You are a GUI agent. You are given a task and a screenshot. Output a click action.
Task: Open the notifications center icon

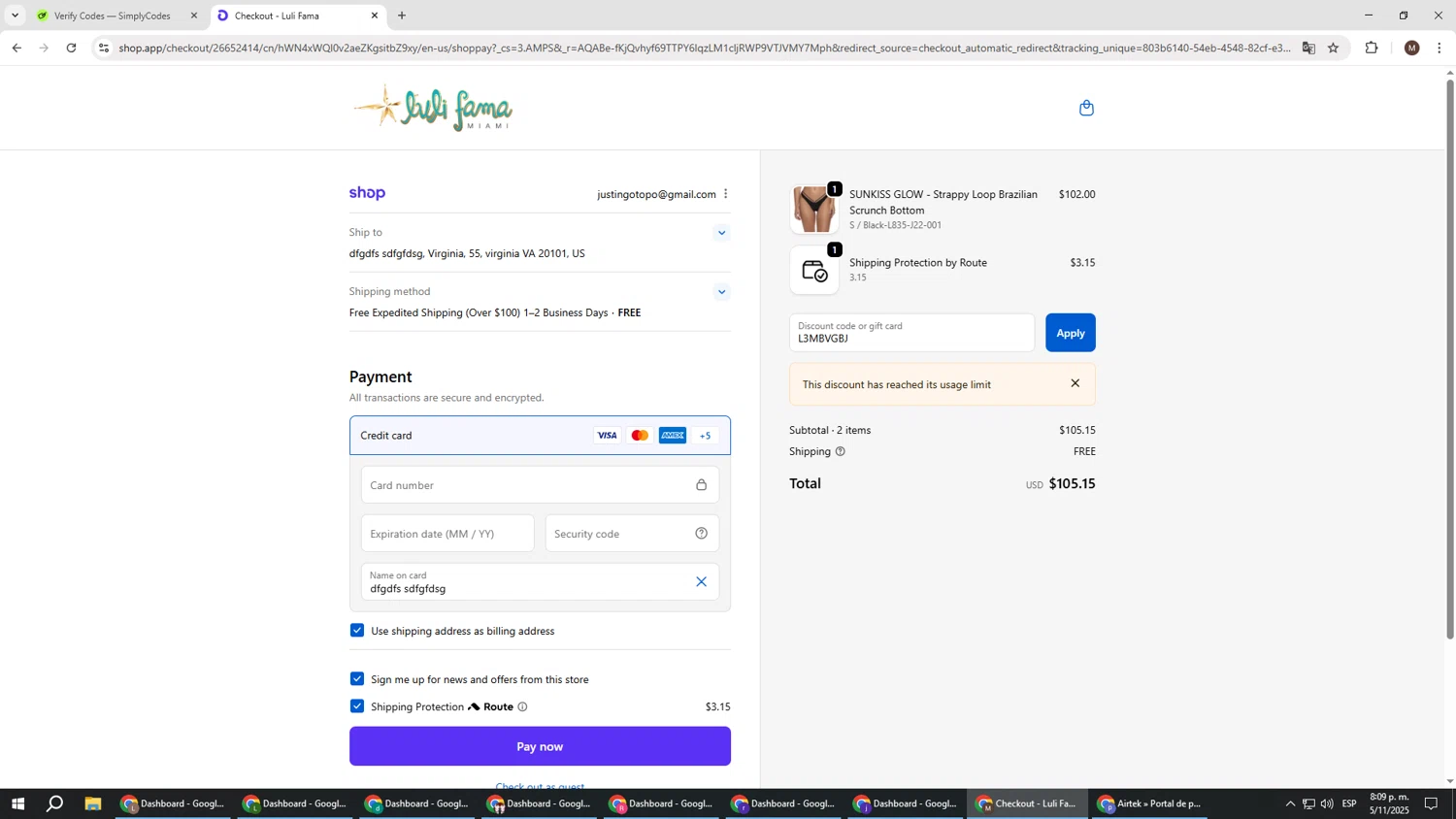[x=1431, y=803]
